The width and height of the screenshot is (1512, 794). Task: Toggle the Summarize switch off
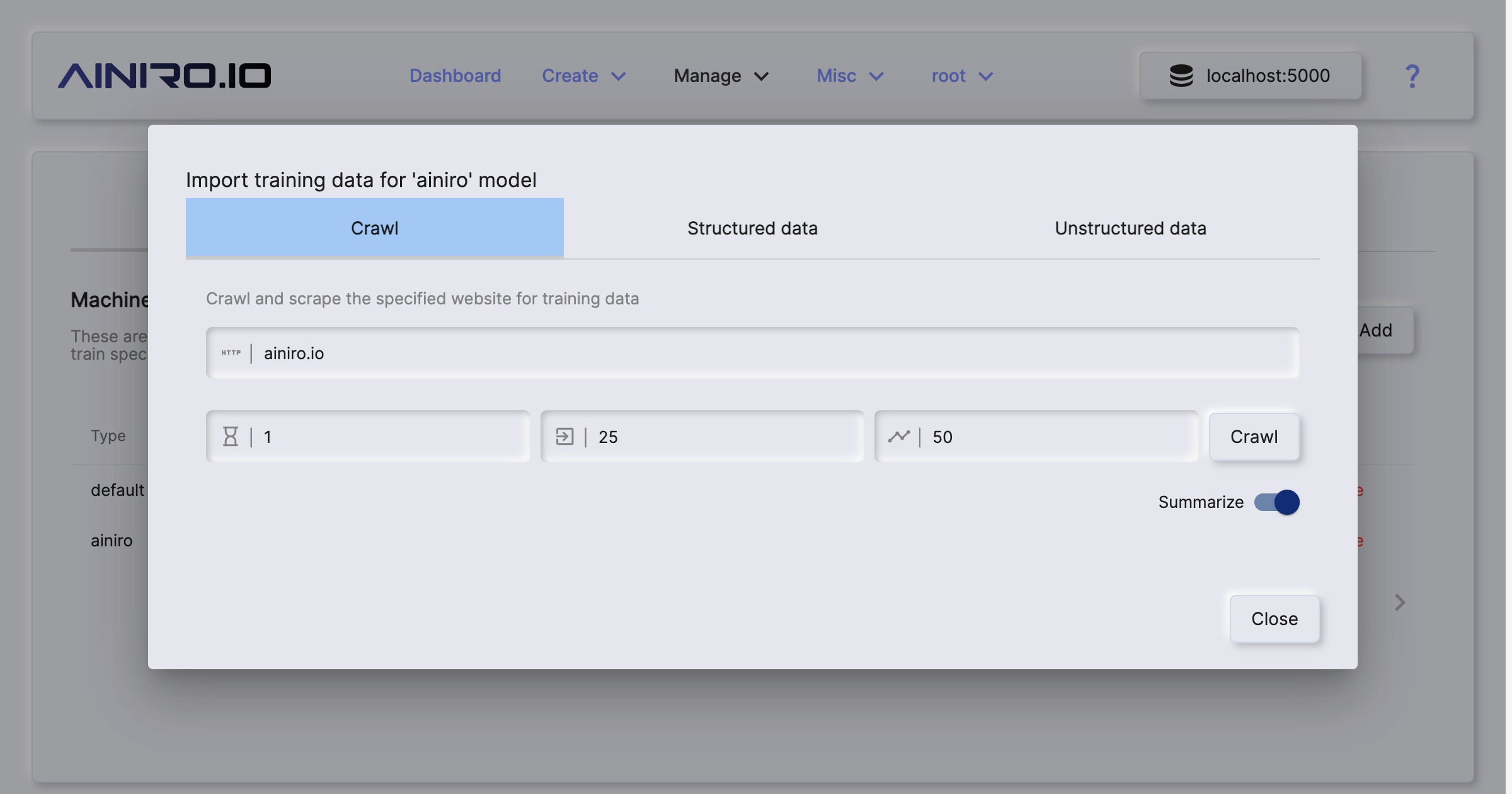1277,502
